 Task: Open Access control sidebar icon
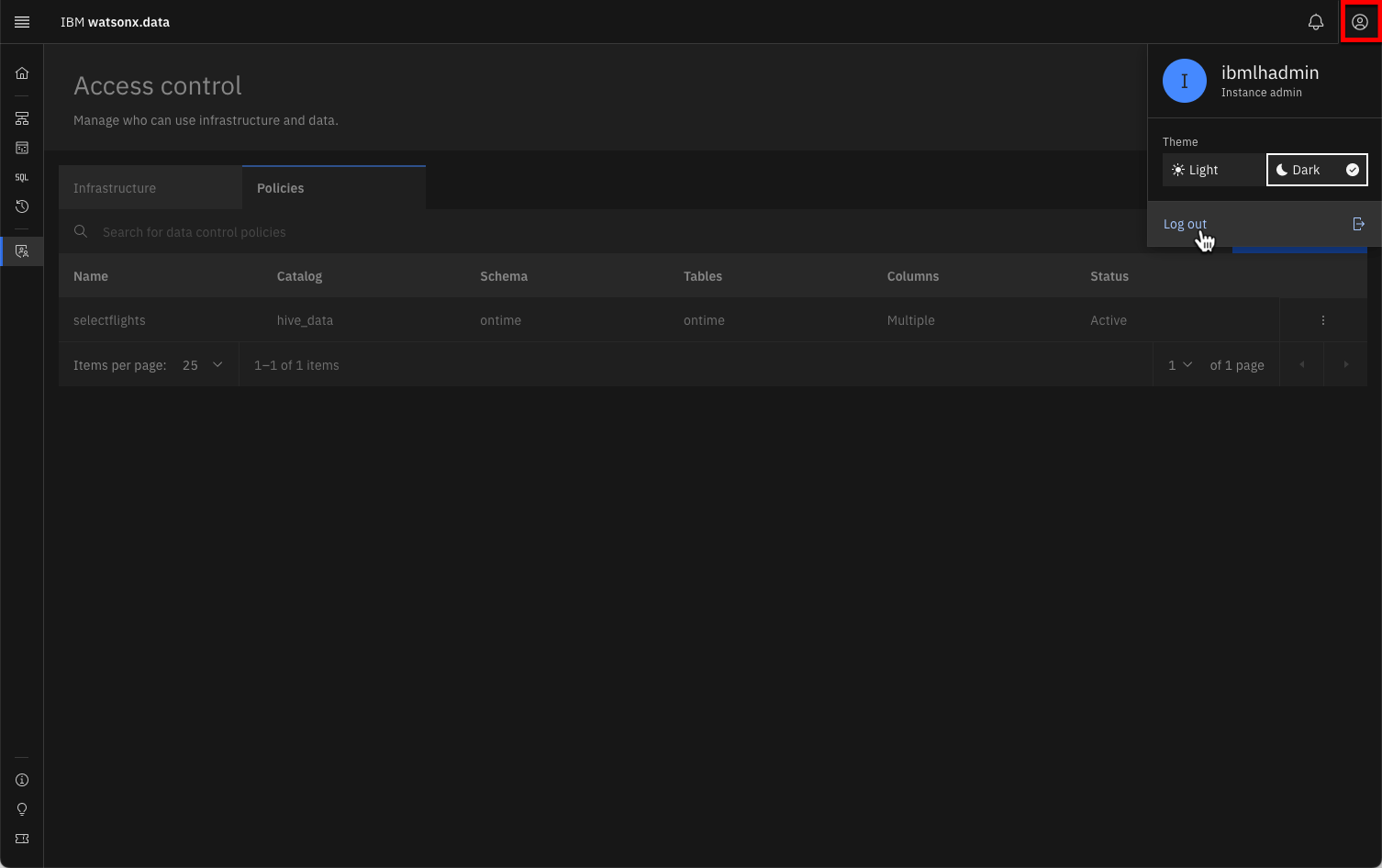pyautogui.click(x=22, y=250)
